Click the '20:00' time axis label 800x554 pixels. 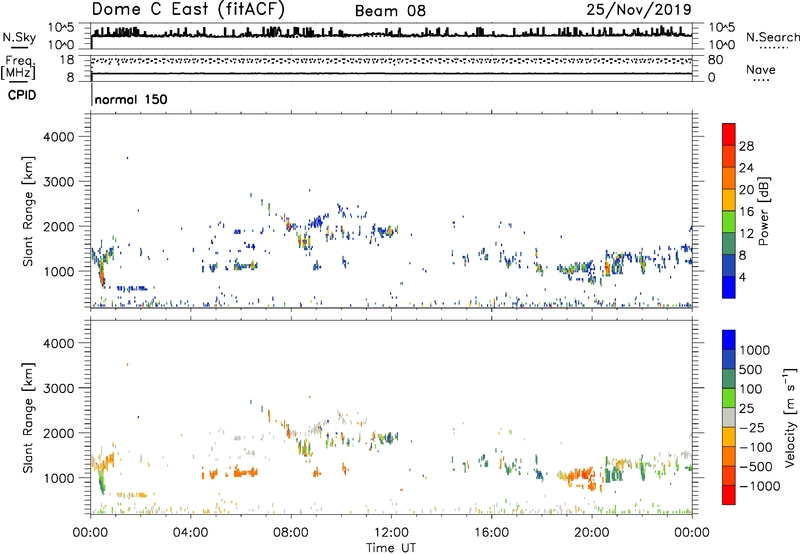[591, 533]
